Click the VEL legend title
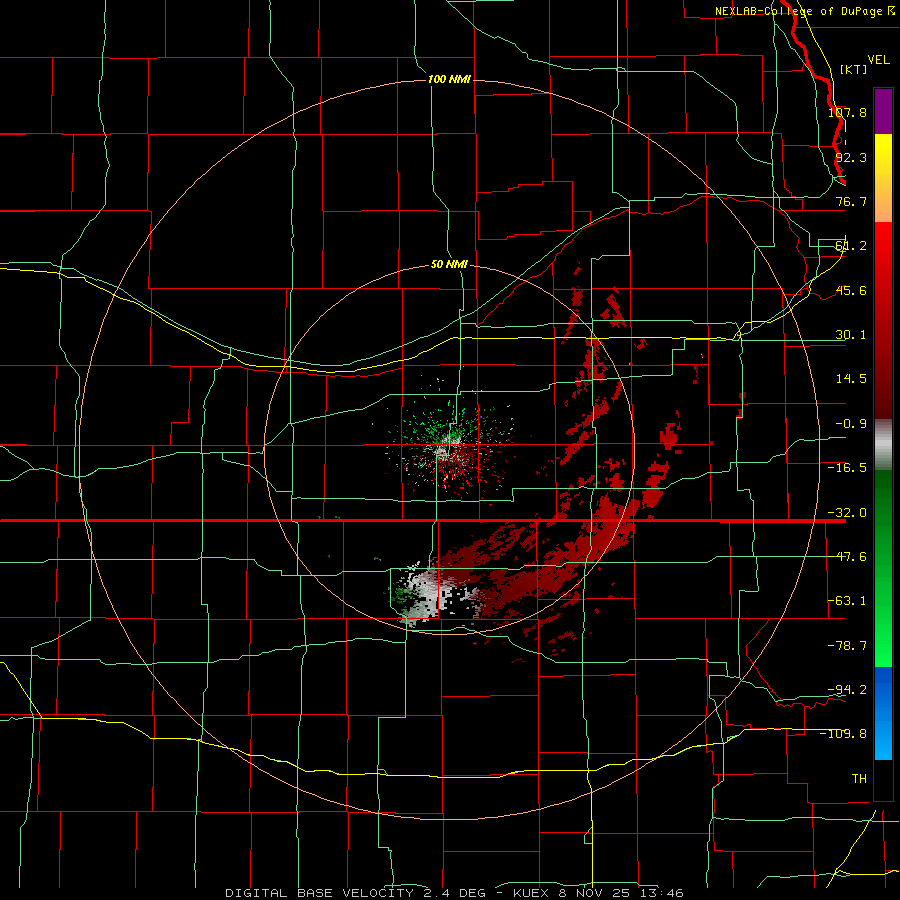The height and width of the screenshot is (900, 900). (x=879, y=60)
